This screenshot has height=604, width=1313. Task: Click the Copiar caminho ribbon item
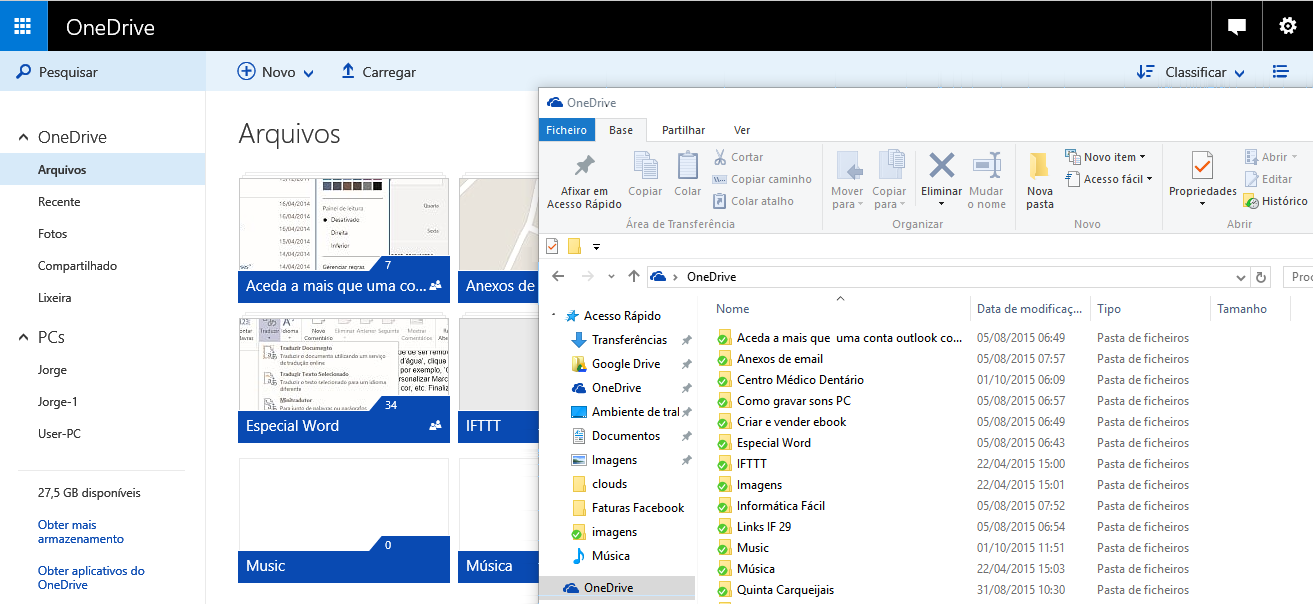(762, 179)
